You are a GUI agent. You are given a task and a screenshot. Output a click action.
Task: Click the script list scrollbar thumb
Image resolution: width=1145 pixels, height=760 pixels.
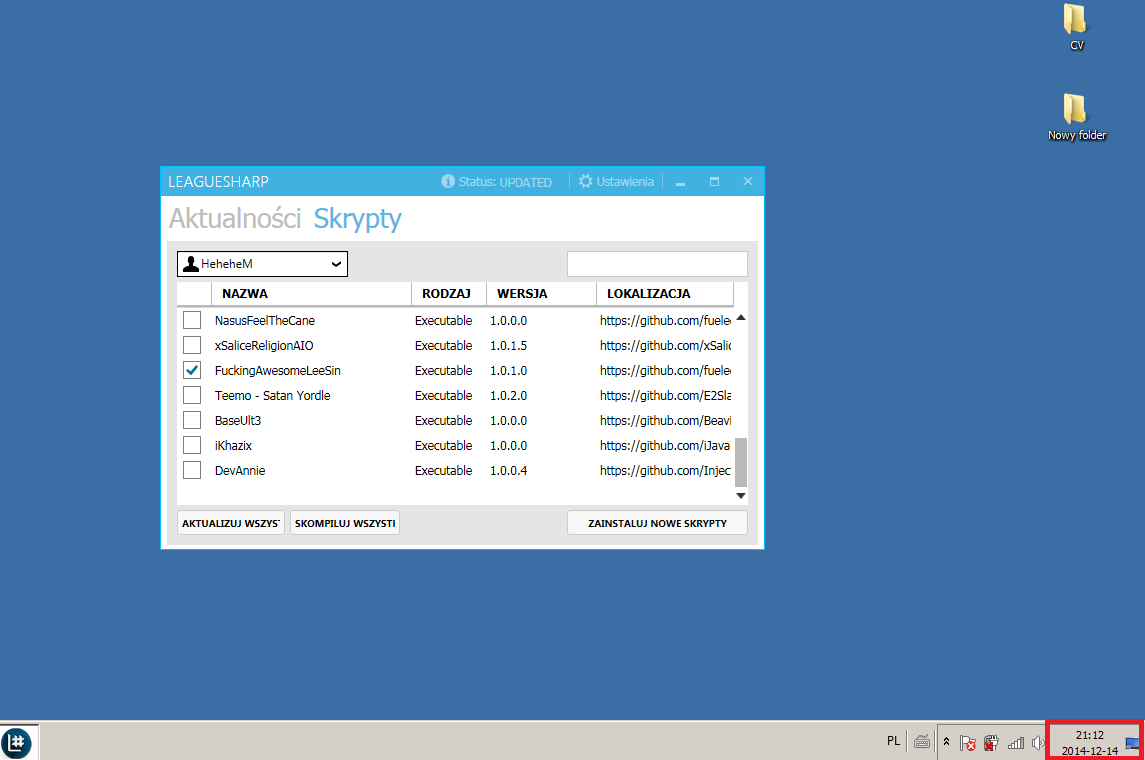[x=740, y=462]
